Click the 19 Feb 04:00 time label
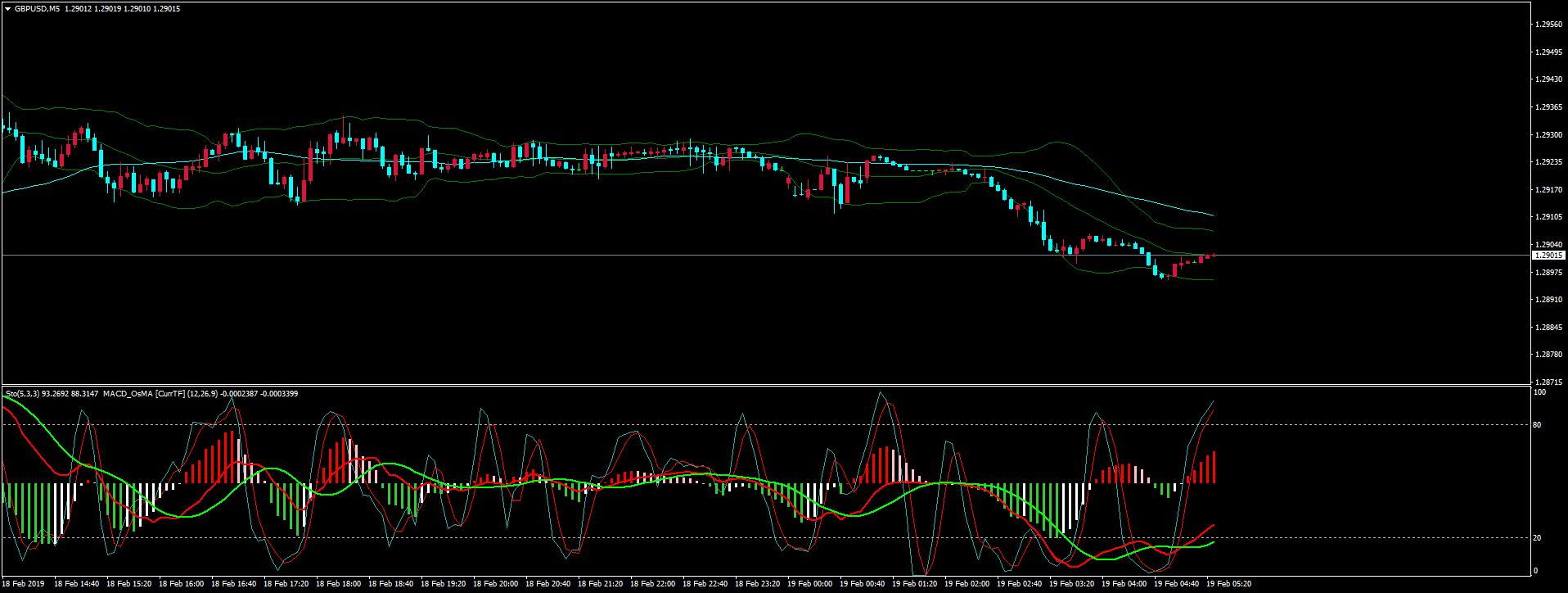Viewport: 1568px width, 593px height. pyautogui.click(x=1124, y=585)
